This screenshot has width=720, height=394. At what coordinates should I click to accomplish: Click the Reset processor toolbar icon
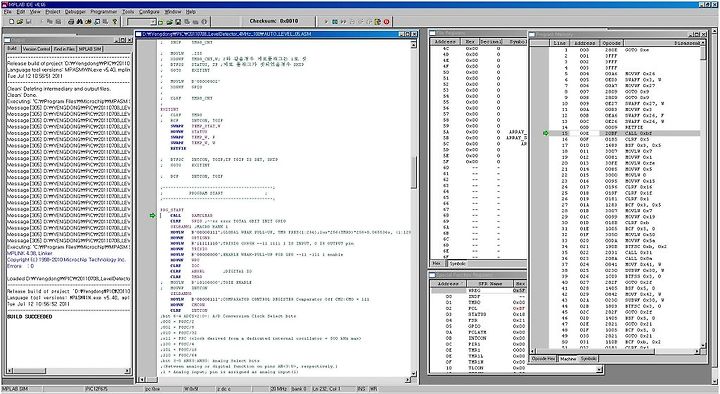click(x=378, y=22)
